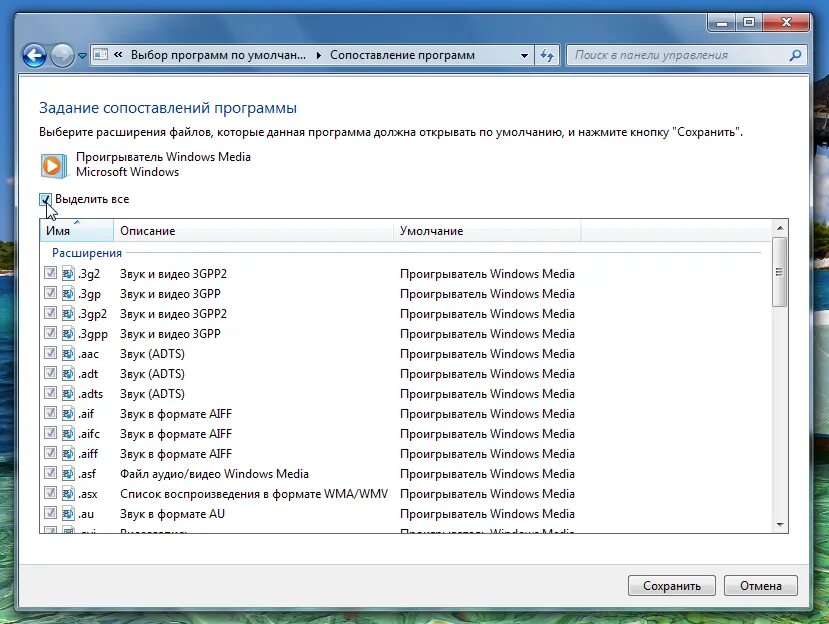Open 'Выбор программ по умолчан...' breadcrumb
The width and height of the screenshot is (829, 624).
(218, 55)
